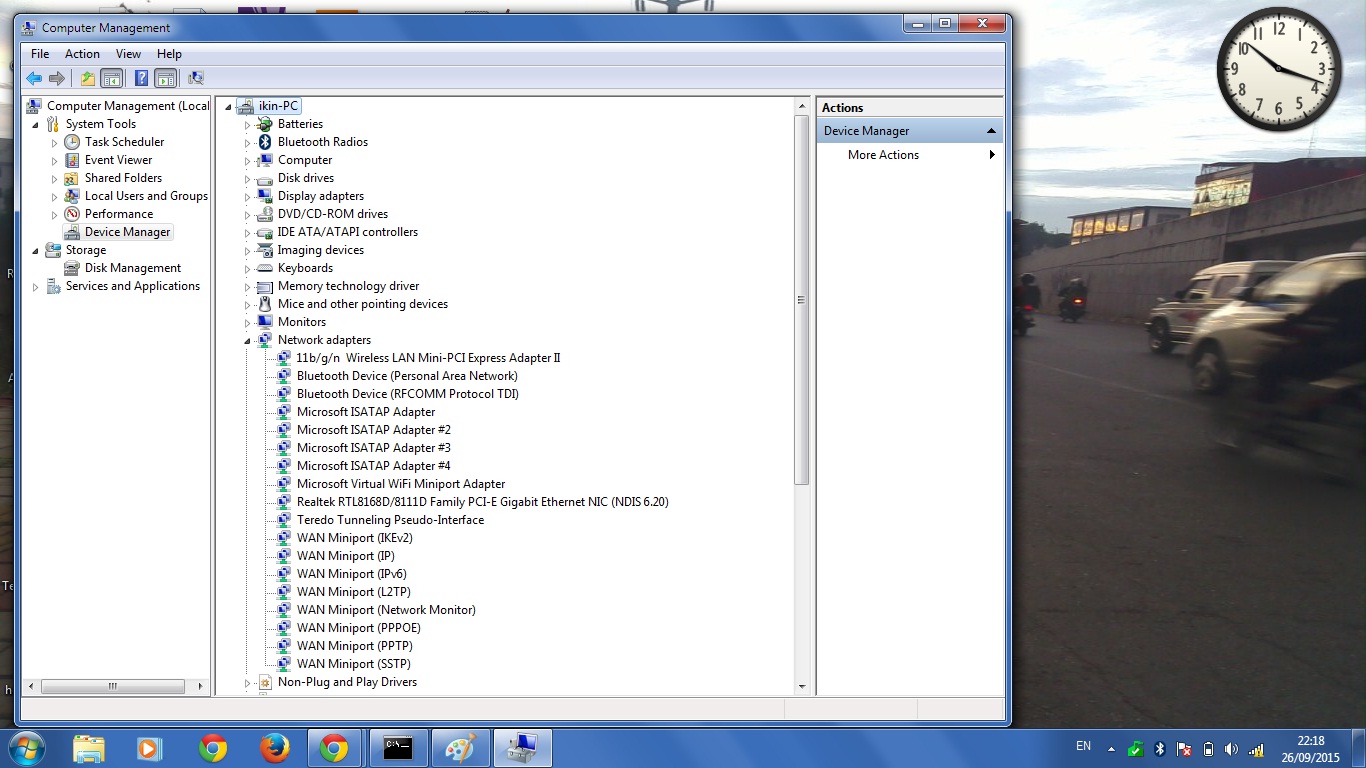Image resolution: width=1366 pixels, height=768 pixels.
Task: Click the Back arrow toolbar button
Action: point(34,78)
